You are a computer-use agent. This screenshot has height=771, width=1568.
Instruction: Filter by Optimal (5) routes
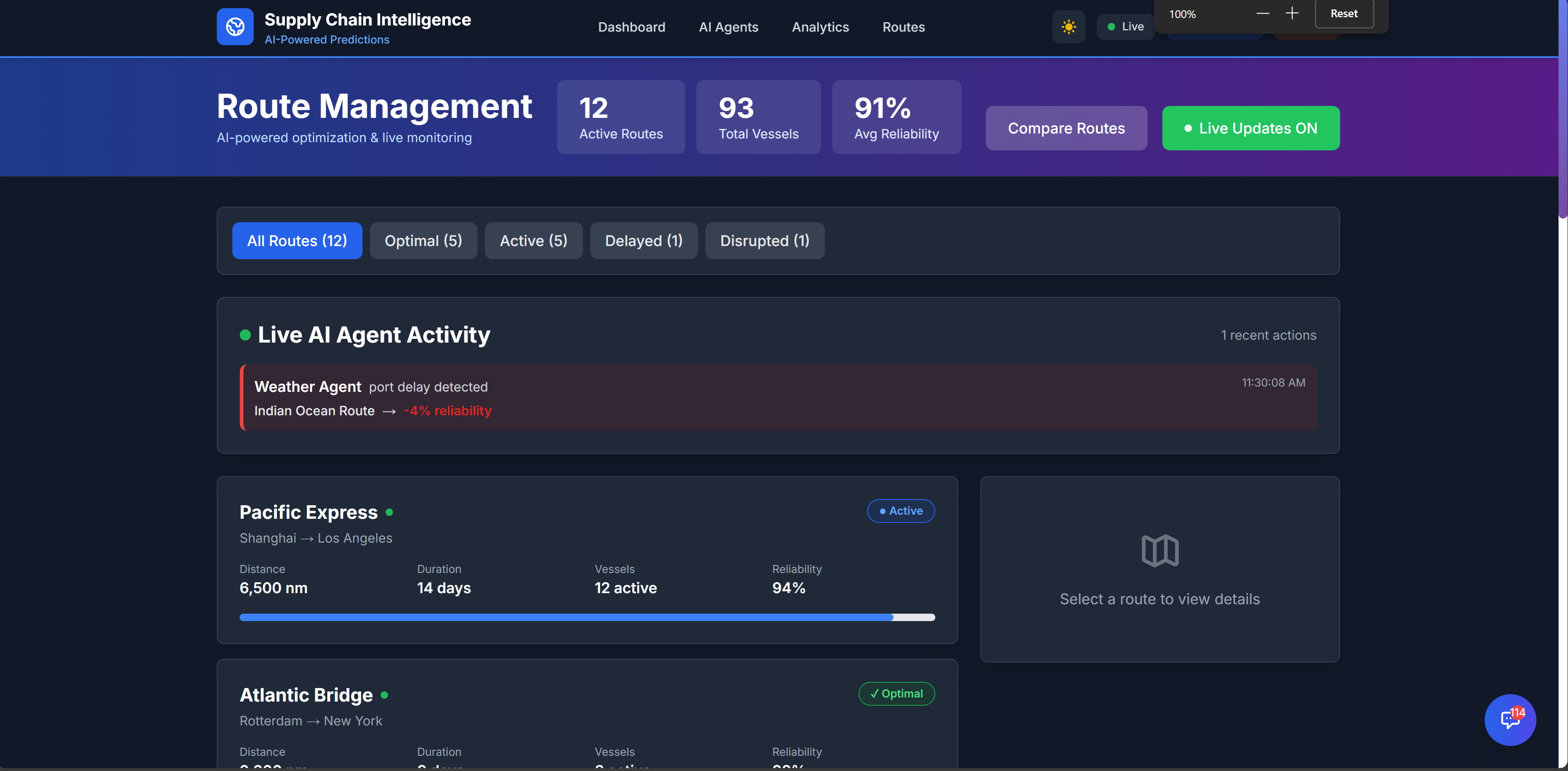(x=423, y=241)
